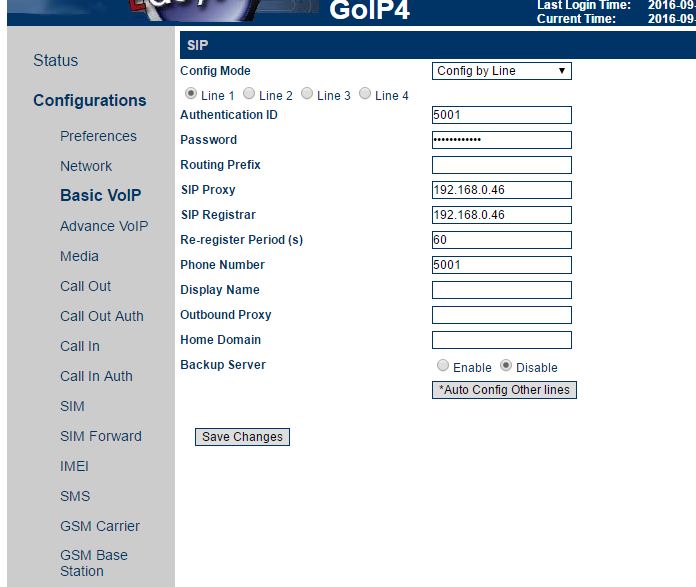This screenshot has height=587, width=696.
Task: Enable the Backup Server option
Action: click(442, 367)
